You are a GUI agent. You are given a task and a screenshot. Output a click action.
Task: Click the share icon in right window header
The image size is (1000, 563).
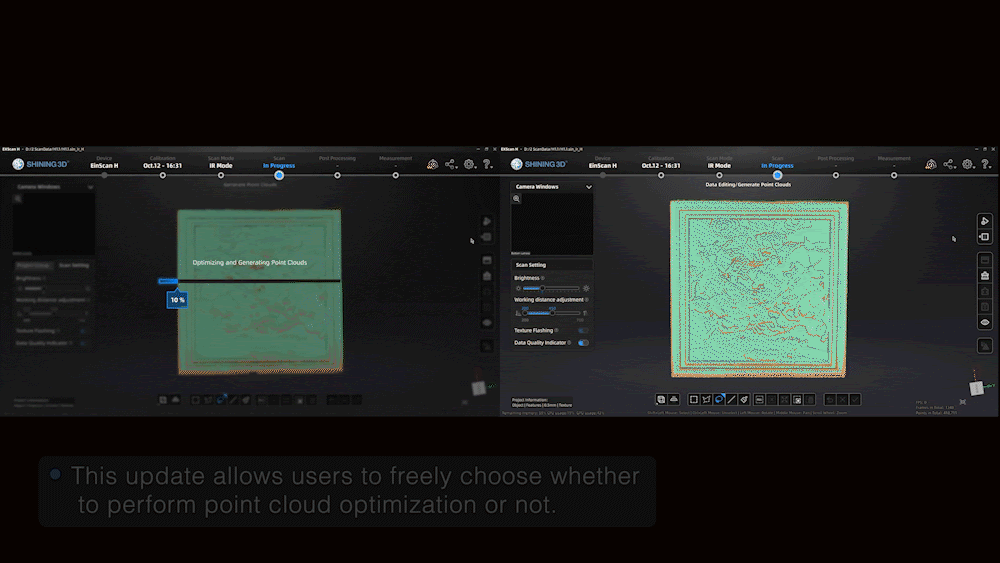point(949,164)
